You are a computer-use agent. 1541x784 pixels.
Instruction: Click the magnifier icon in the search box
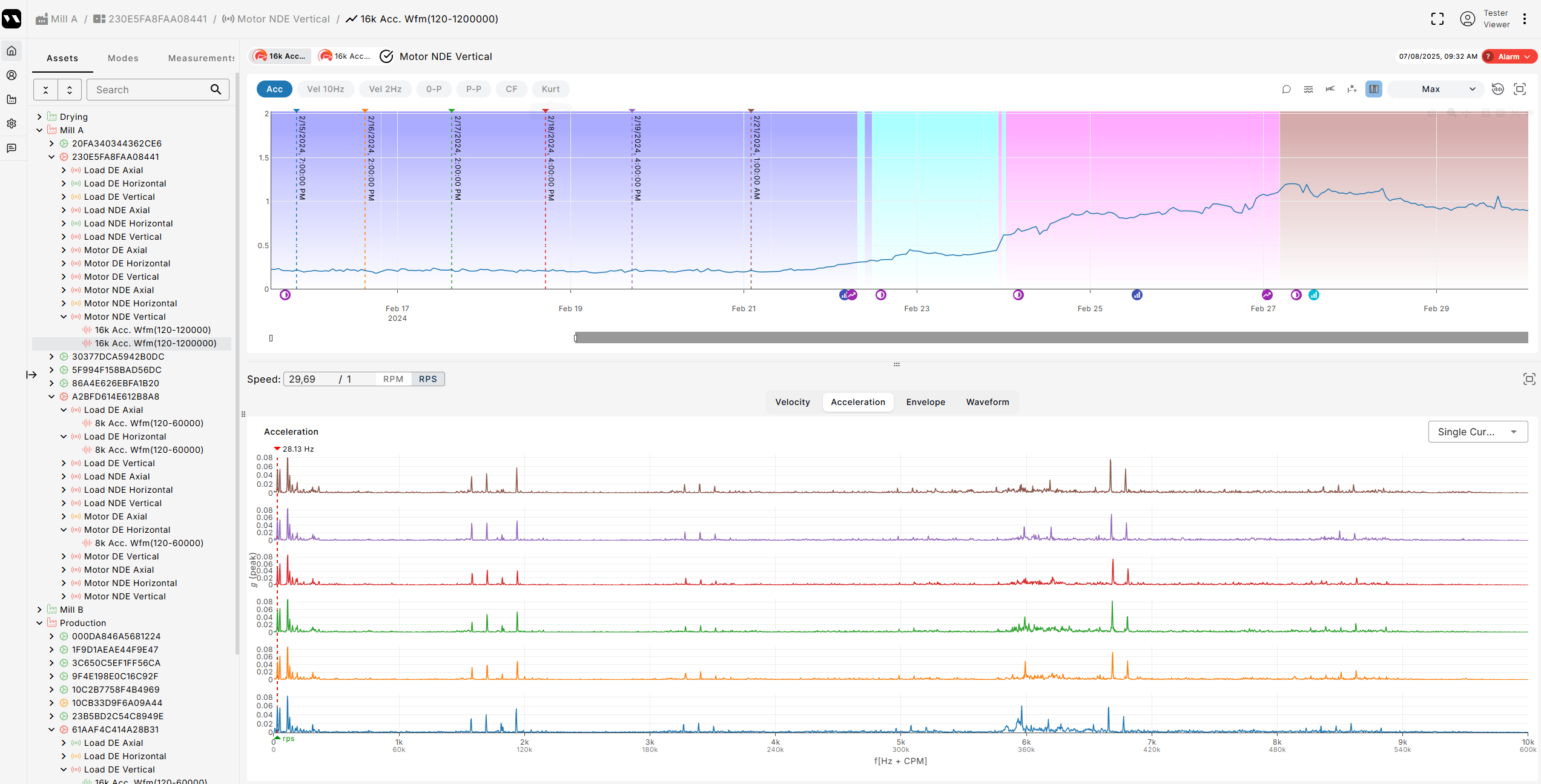[x=216, y=90]
